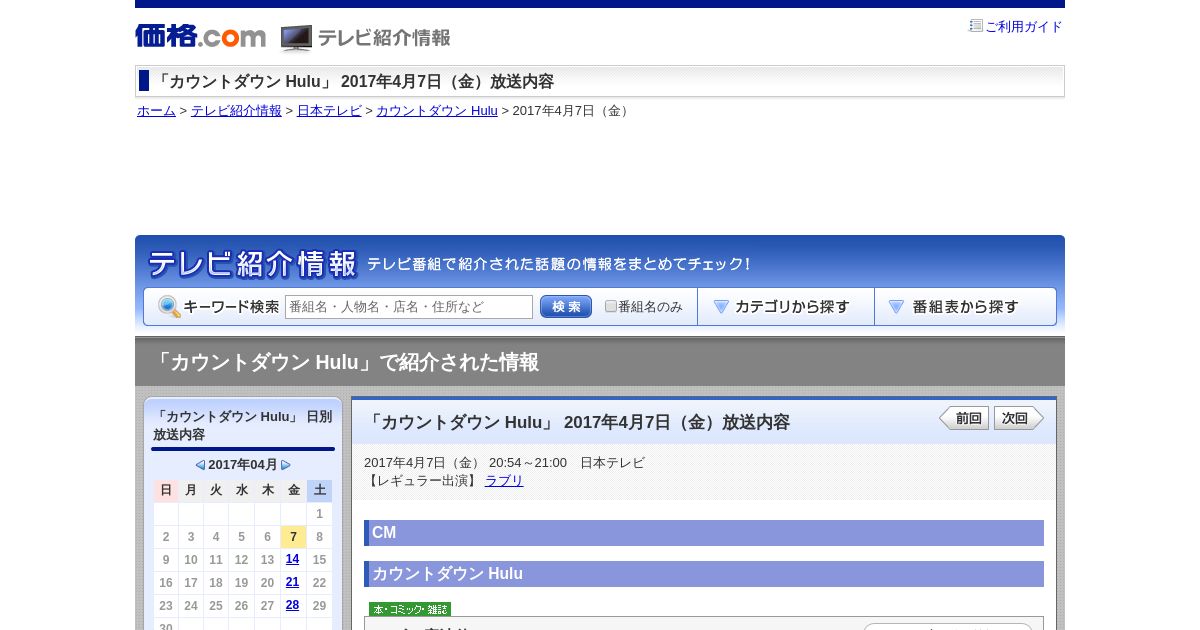This screenshot has height=630, width=1200.
Task: Go to ホーム in the breadcrumb
Action: tap(156, 111)
